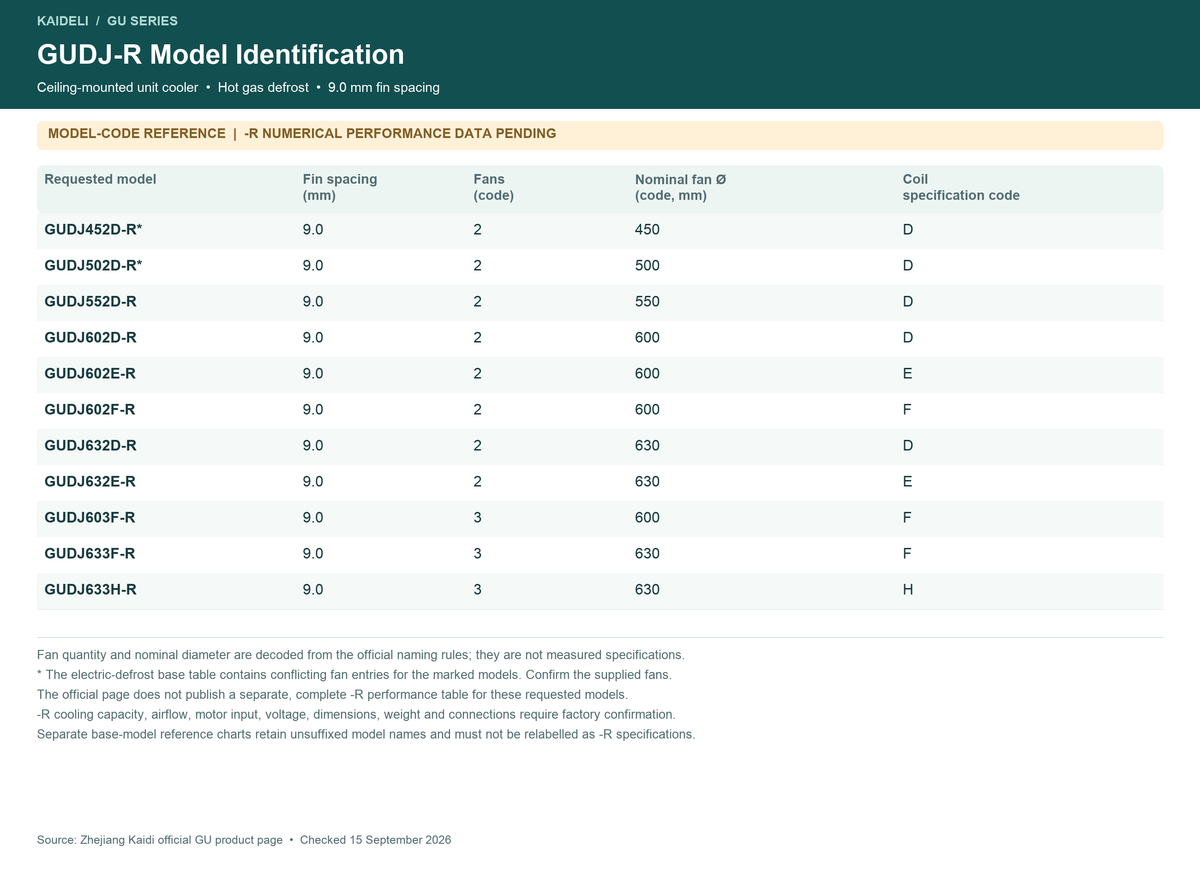Click the GUDJ632D-R model name
Image resolution: width=1200 pixels, height=877 pixels.
coord(91,446)
